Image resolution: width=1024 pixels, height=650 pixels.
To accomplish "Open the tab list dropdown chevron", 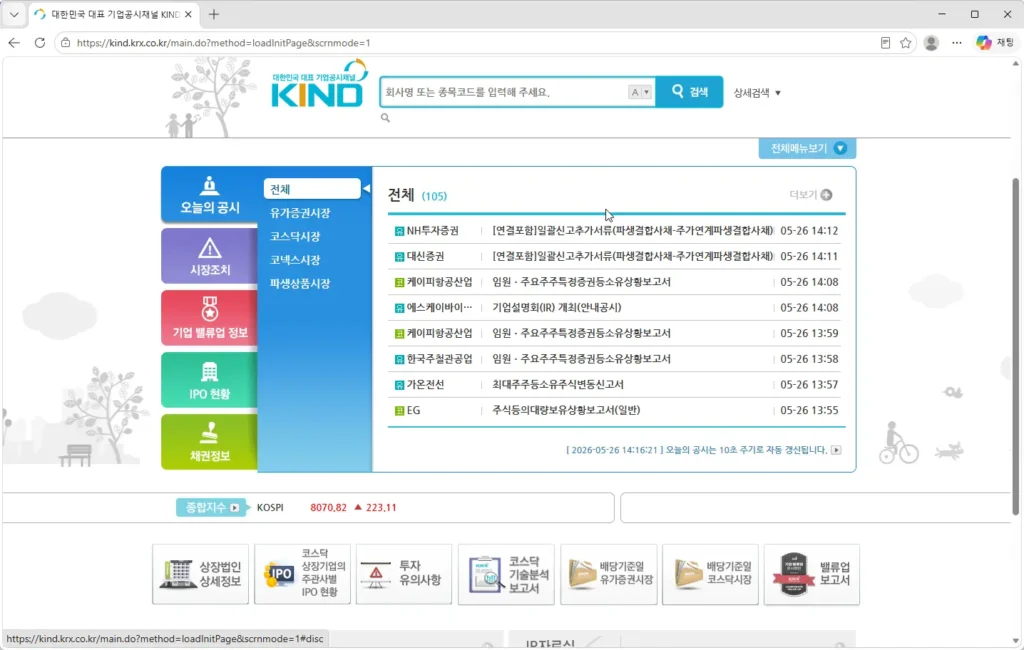I will 14,14.
